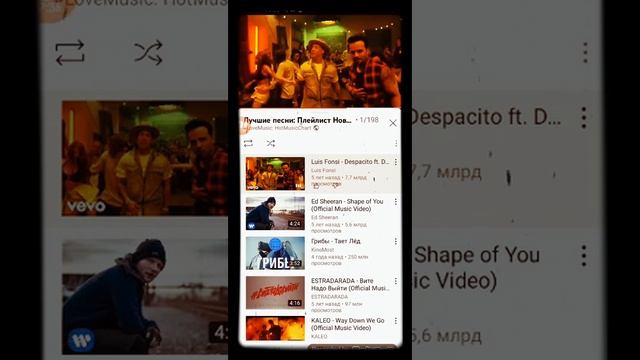Screen dimensions: 640x360
Task: Select the Грибы video thumbnail
Action: coord(275,253)
